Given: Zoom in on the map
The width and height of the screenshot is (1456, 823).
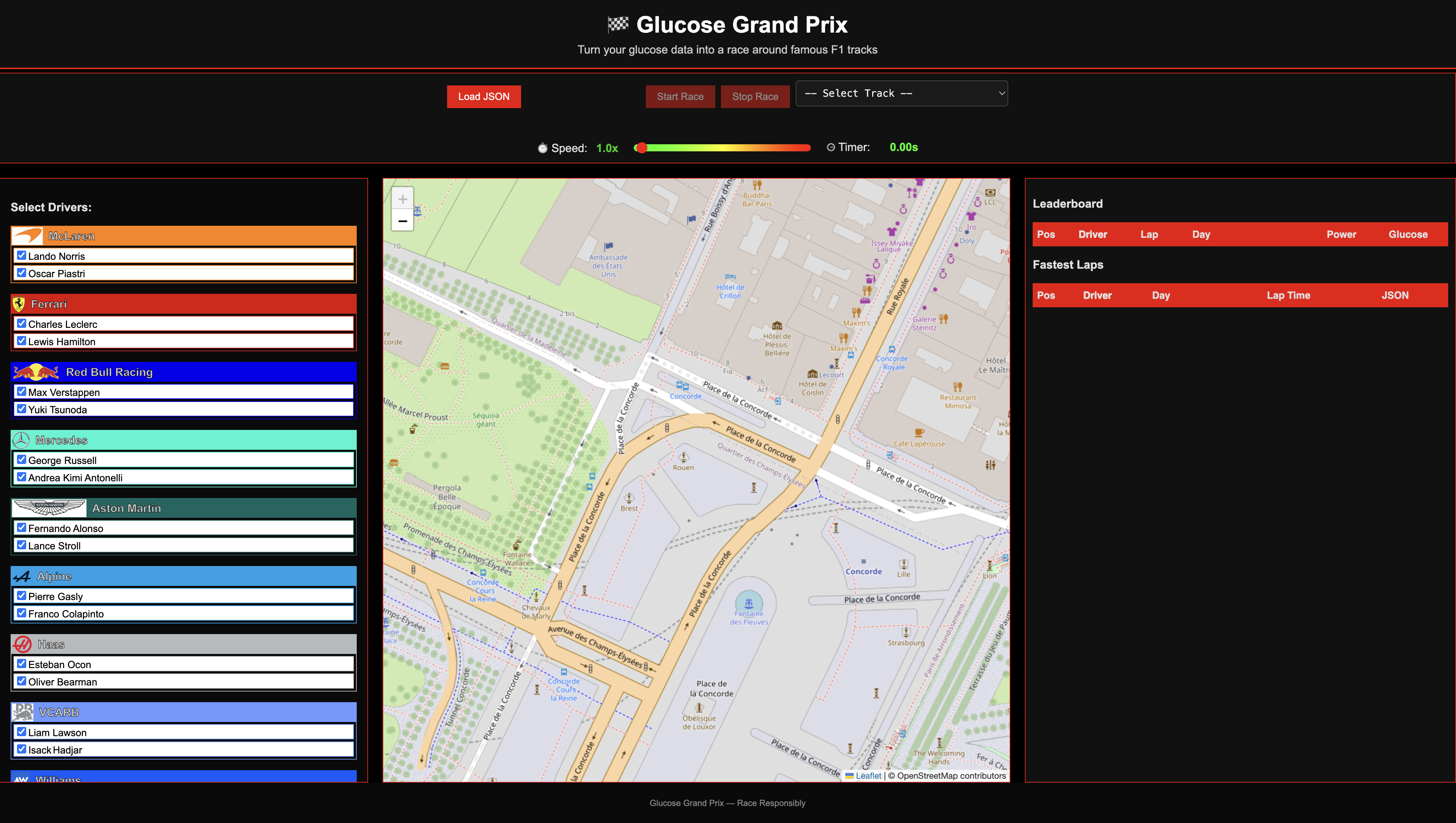Looking at the screenshot, I should pos(402,199).
